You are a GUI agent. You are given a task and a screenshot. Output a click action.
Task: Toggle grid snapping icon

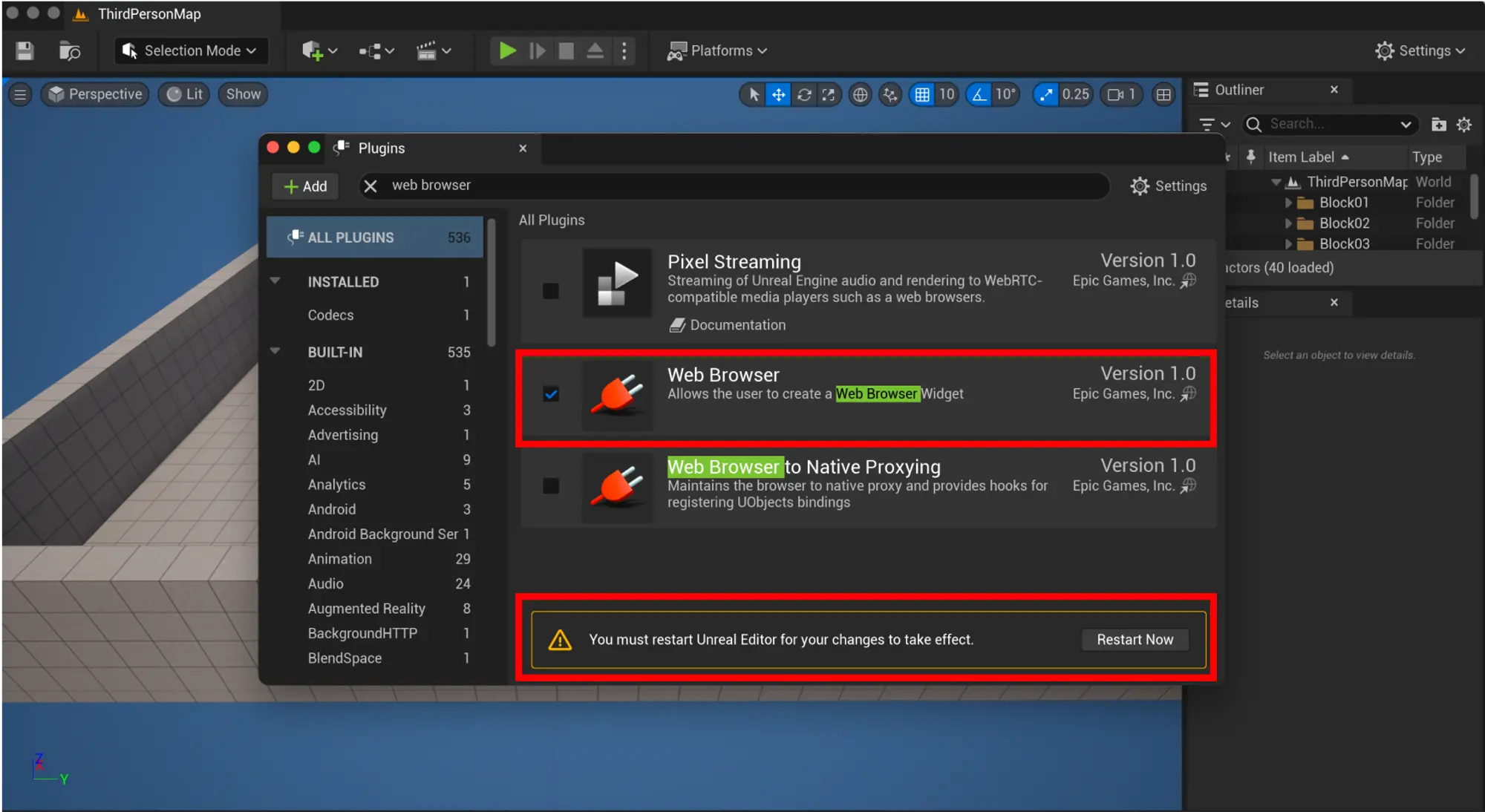[922, 94]
